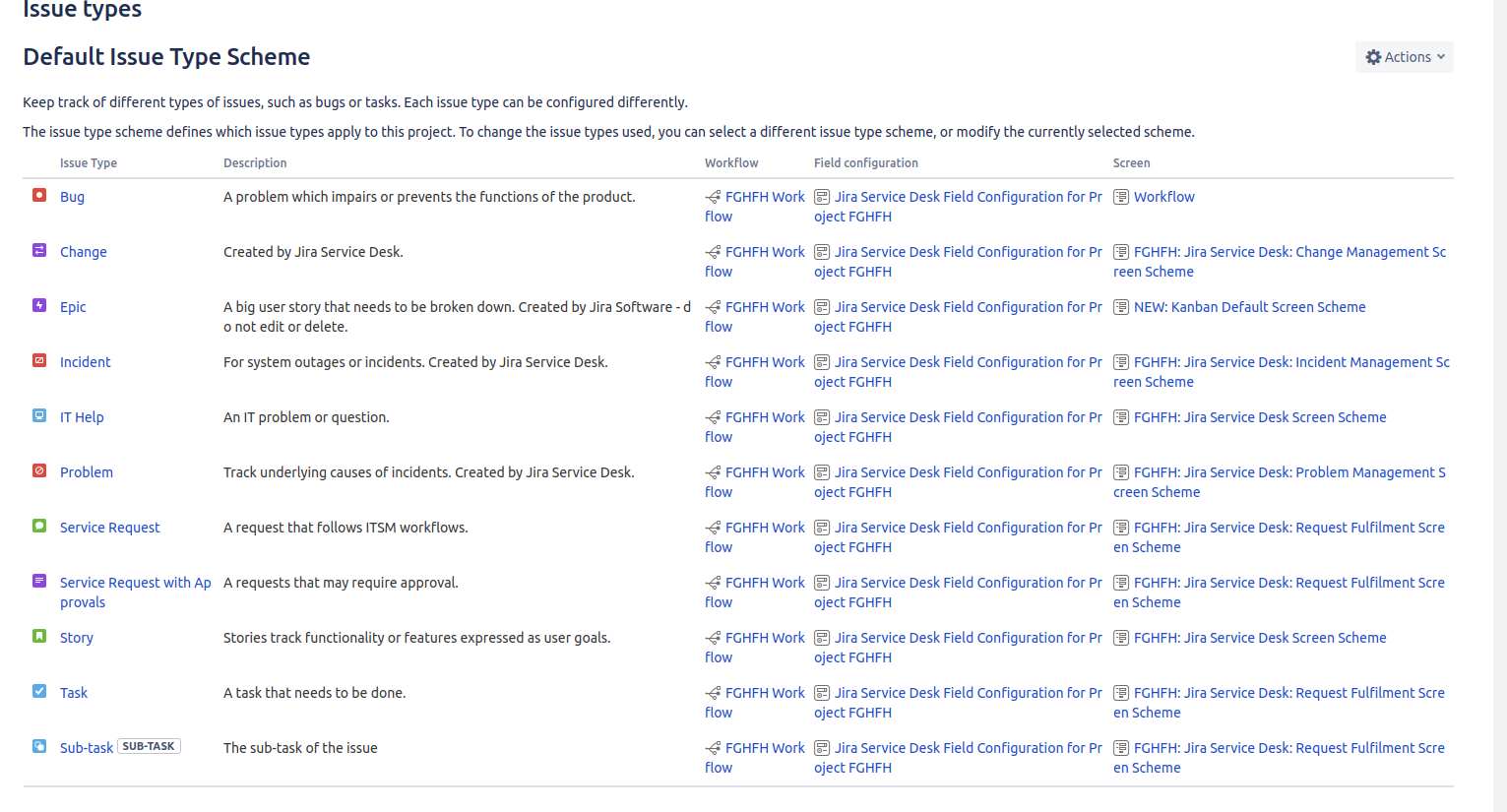Screen dimensions: 1507x812
Task: Open the Change Management Screen Scheme link
Action: click(1280, 262)
